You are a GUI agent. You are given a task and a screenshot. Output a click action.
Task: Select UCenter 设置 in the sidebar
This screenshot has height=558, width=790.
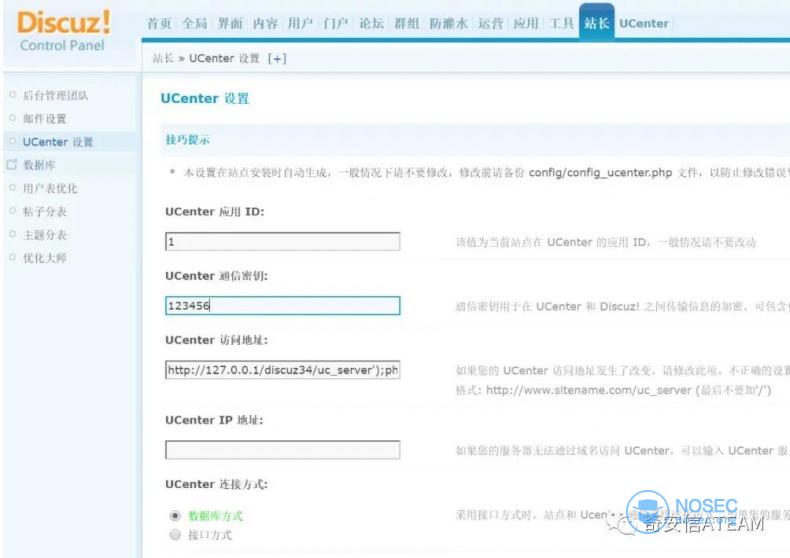click(58, 142)
